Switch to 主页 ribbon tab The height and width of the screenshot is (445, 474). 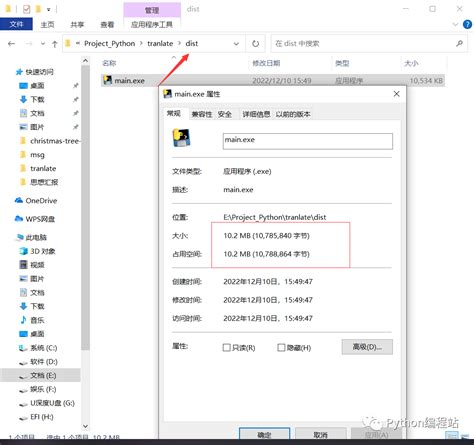coord(47,25)
